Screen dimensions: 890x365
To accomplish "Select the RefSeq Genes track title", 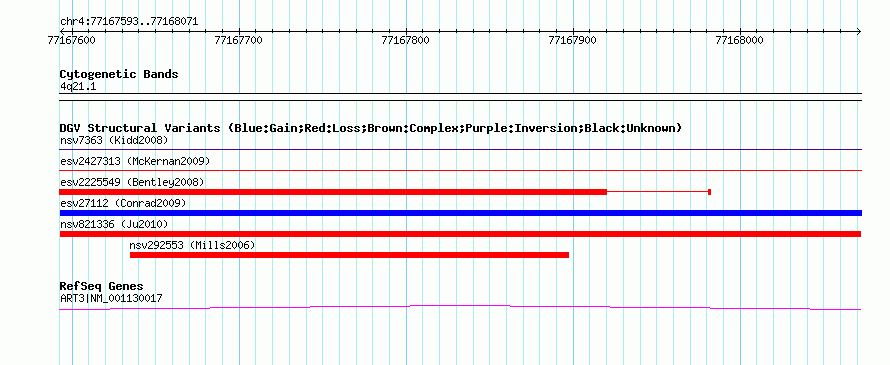I will 102,286.
